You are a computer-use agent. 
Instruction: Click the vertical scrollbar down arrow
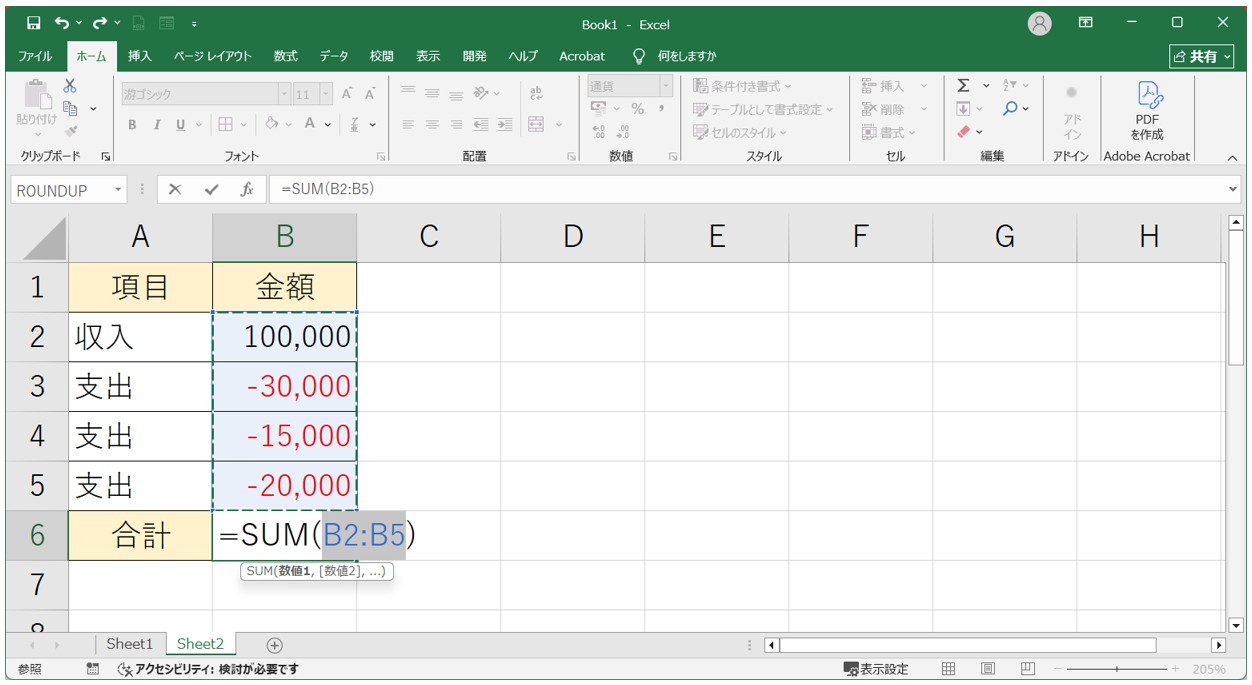[x=1236, y=626]
